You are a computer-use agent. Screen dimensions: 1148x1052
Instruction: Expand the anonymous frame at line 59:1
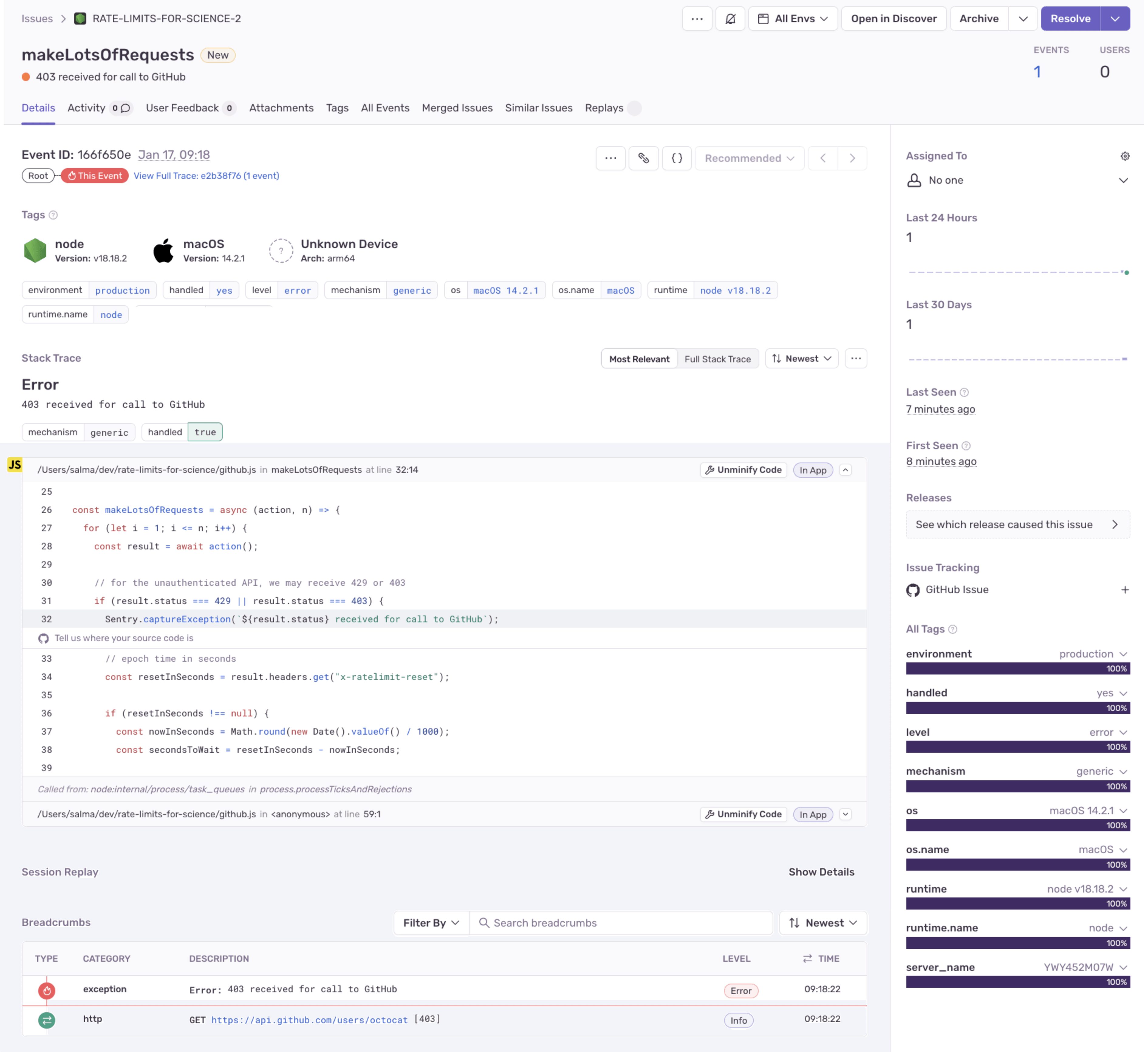click(846, 815)
